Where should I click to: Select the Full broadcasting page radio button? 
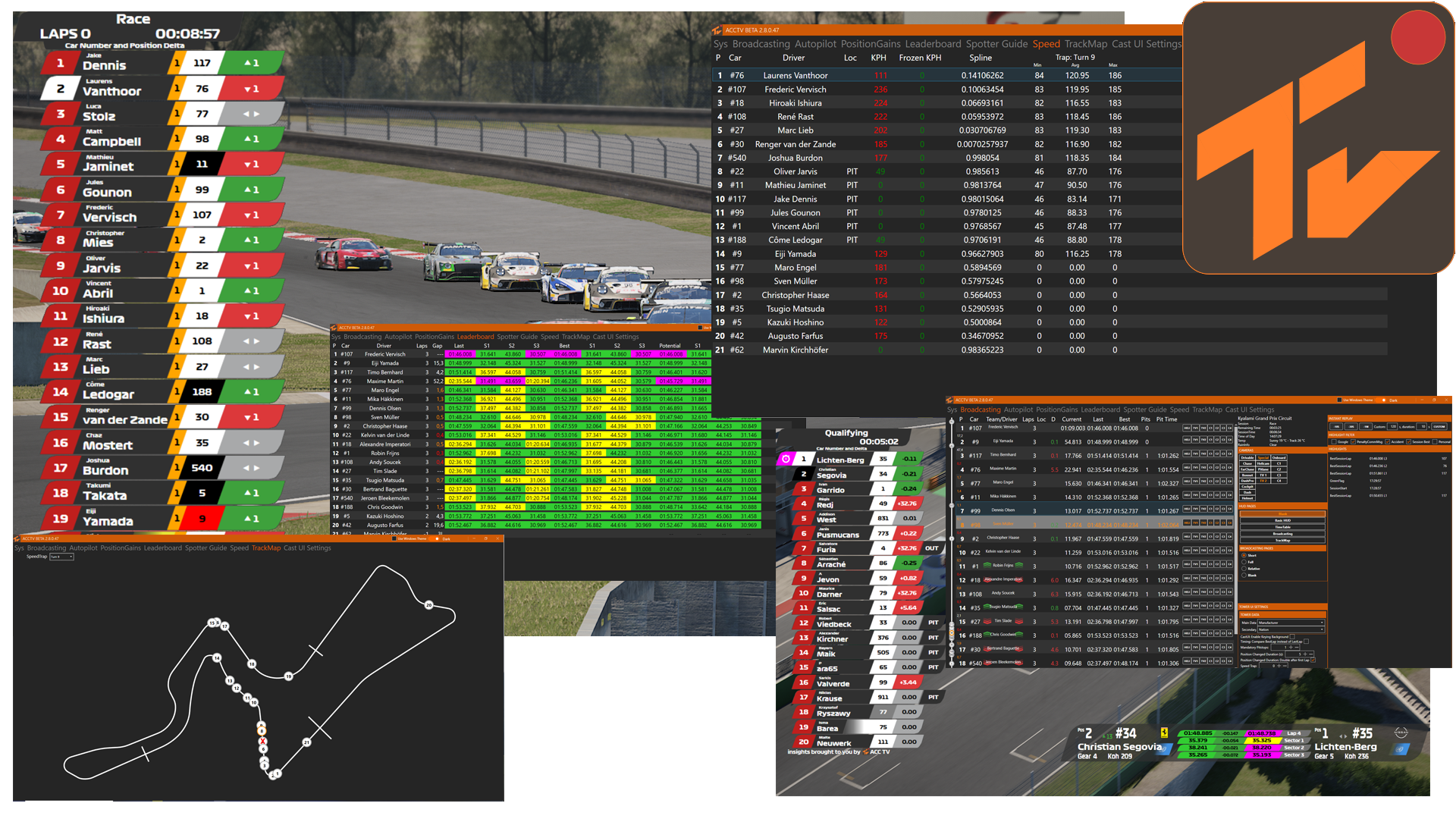click(1244, 562)
